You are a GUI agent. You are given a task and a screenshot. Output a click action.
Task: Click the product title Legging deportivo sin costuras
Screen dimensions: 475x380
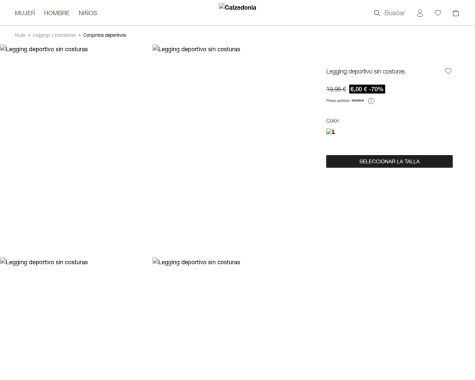(x=365, y=71)
